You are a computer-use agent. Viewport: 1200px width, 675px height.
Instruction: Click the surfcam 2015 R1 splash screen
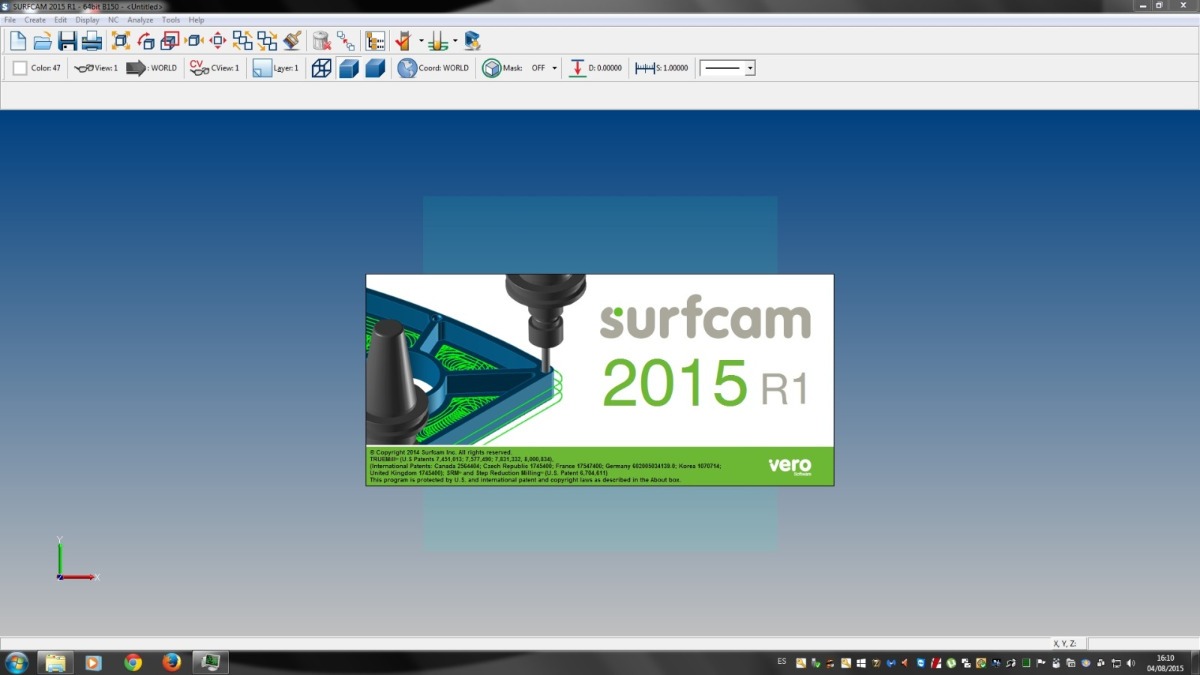pos(600,380)
